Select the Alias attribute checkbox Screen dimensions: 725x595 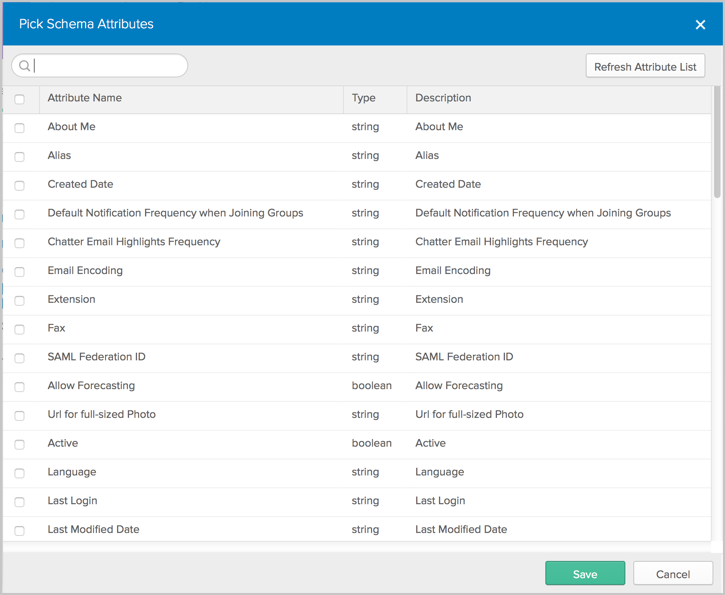pyautogui.click(x=19, y=157)
